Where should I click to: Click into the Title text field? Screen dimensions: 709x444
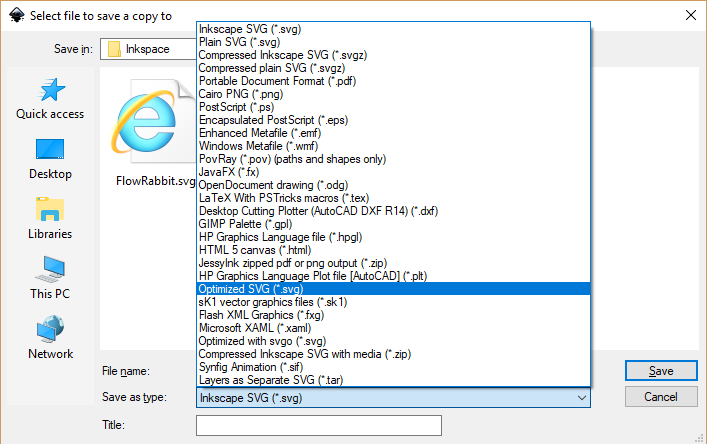pyautogui.click(x=318, y=426)
